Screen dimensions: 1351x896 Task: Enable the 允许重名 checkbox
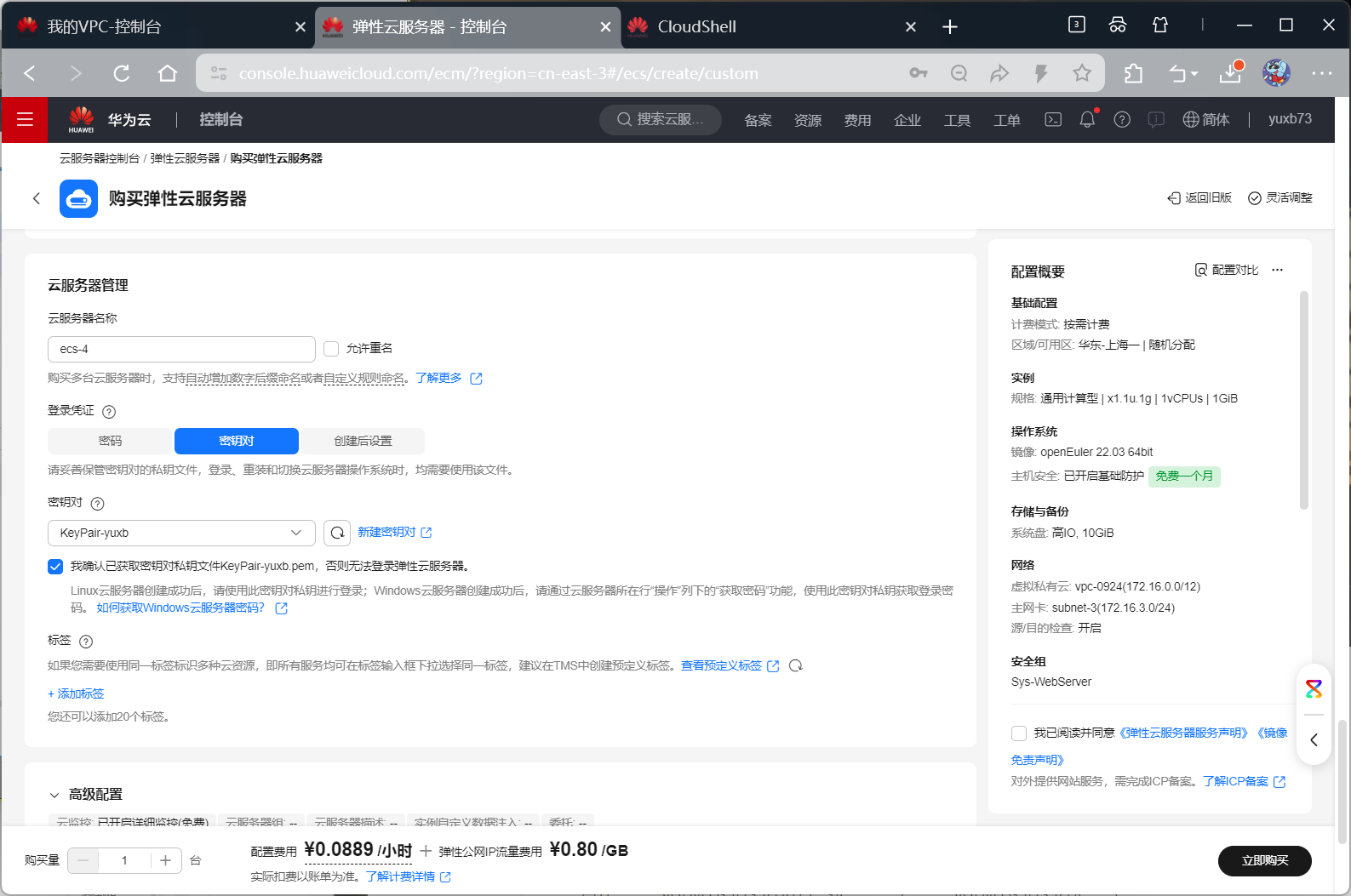point(331,349)
